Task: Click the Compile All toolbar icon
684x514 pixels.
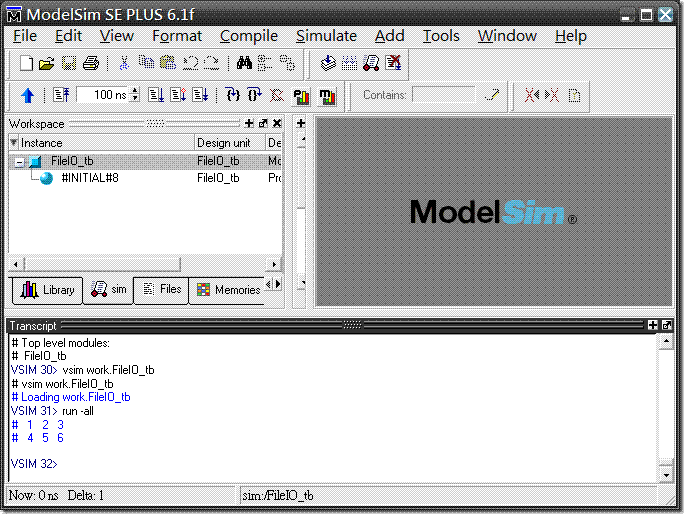Action: 349,63
